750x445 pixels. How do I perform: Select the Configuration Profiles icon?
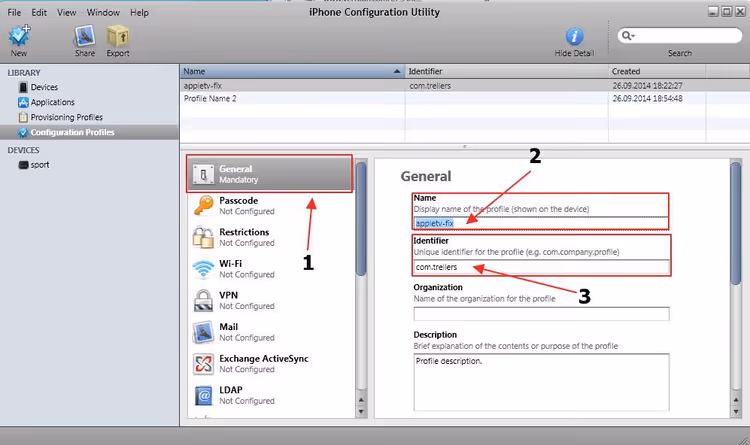pos(22,133)
